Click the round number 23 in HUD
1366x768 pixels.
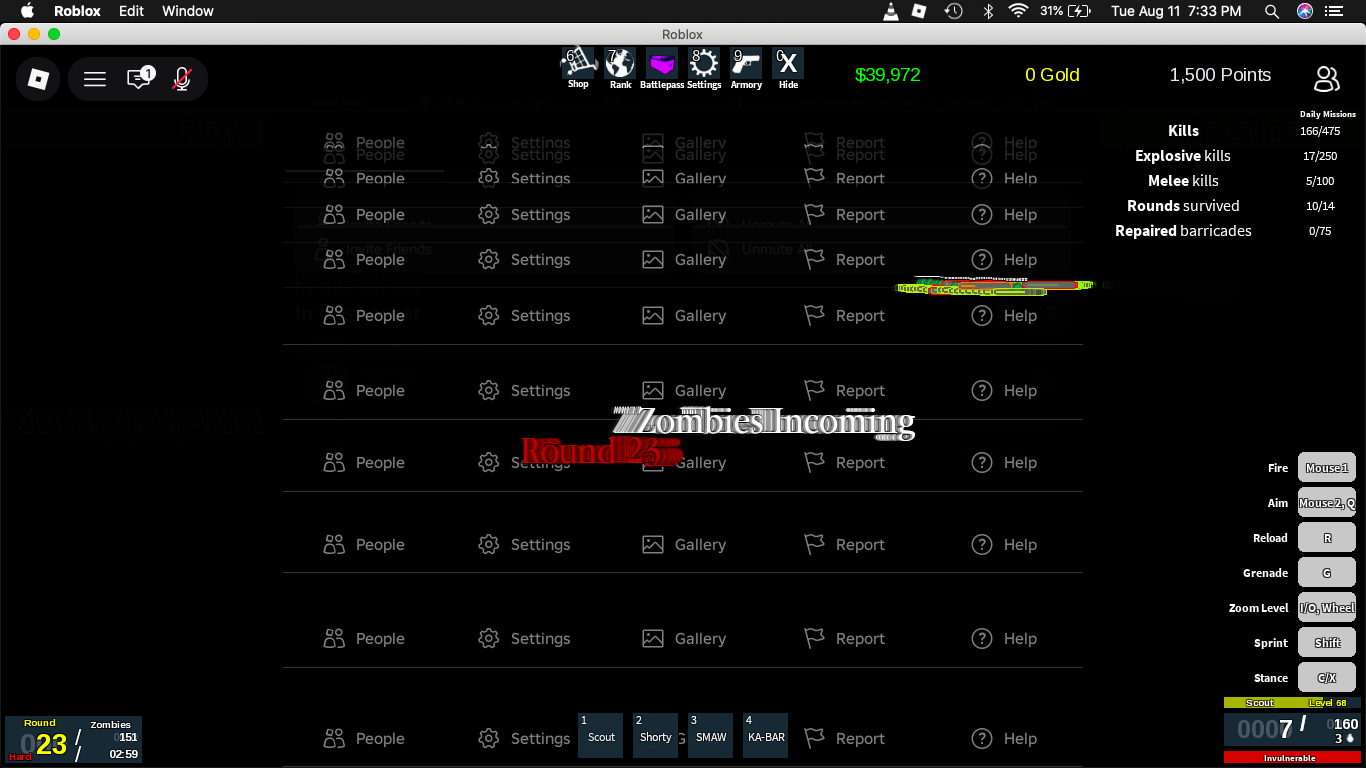[x=51, y=744]
